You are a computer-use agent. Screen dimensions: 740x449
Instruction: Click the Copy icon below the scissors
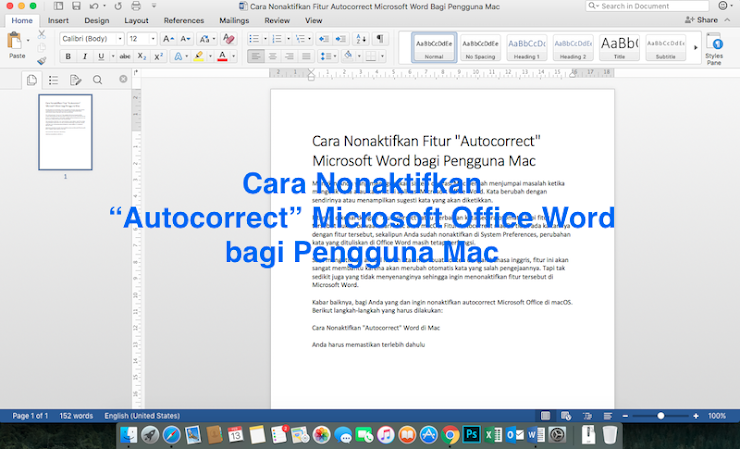[x=42, y=48]
